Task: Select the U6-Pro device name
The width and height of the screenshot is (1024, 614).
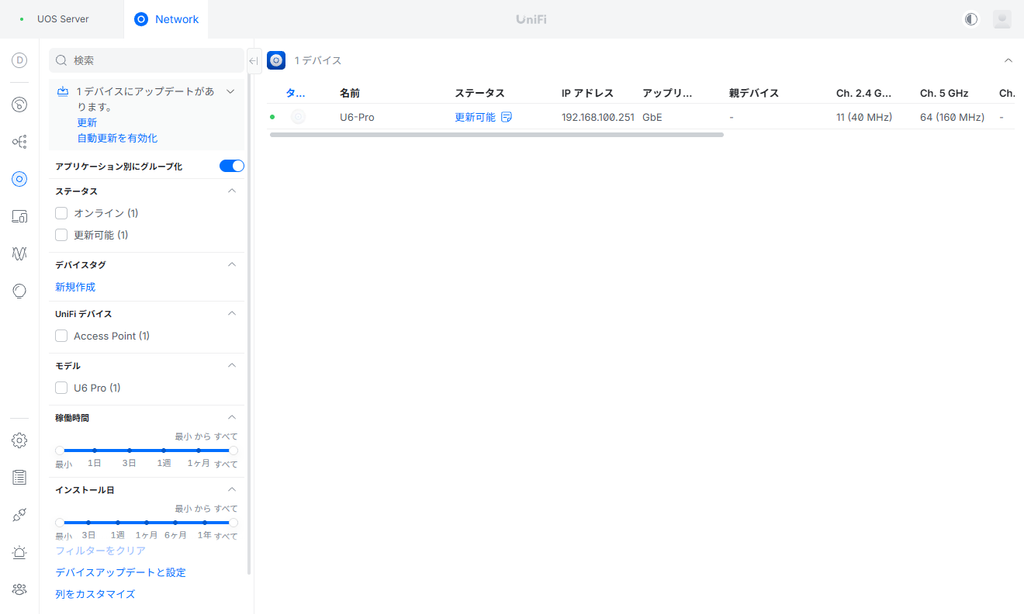Action: click(x=357, y=118)
